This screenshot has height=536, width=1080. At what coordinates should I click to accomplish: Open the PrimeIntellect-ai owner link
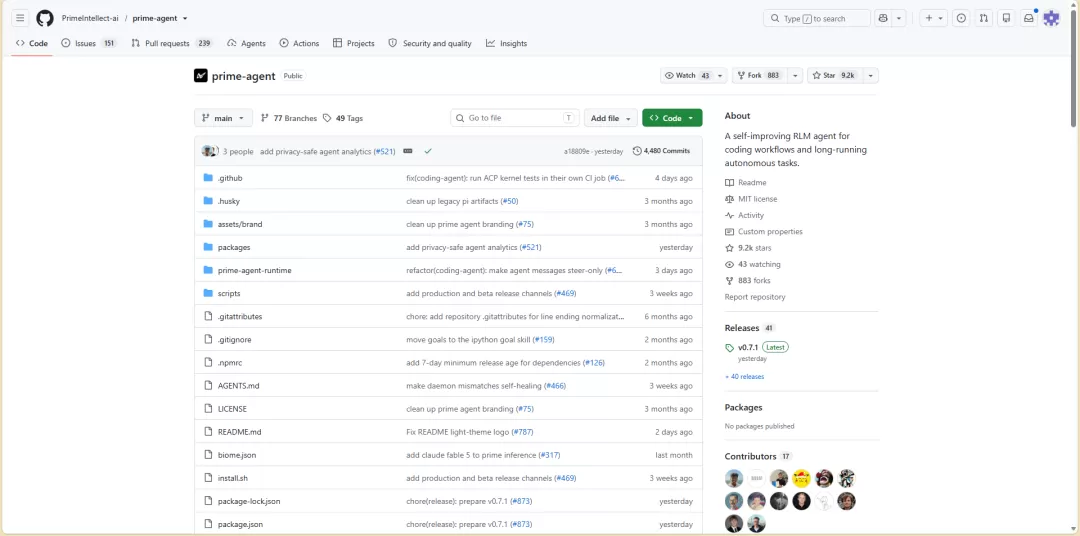90,19
